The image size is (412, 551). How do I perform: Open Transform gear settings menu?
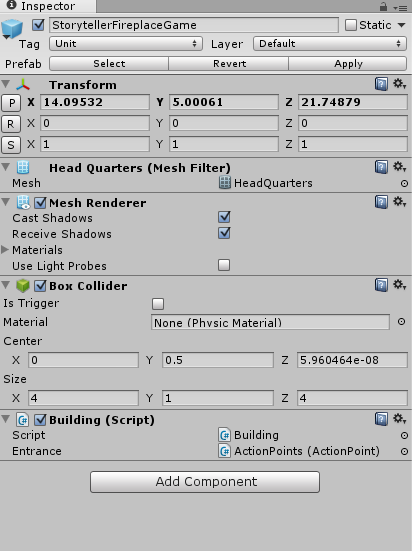coord(400,84)
